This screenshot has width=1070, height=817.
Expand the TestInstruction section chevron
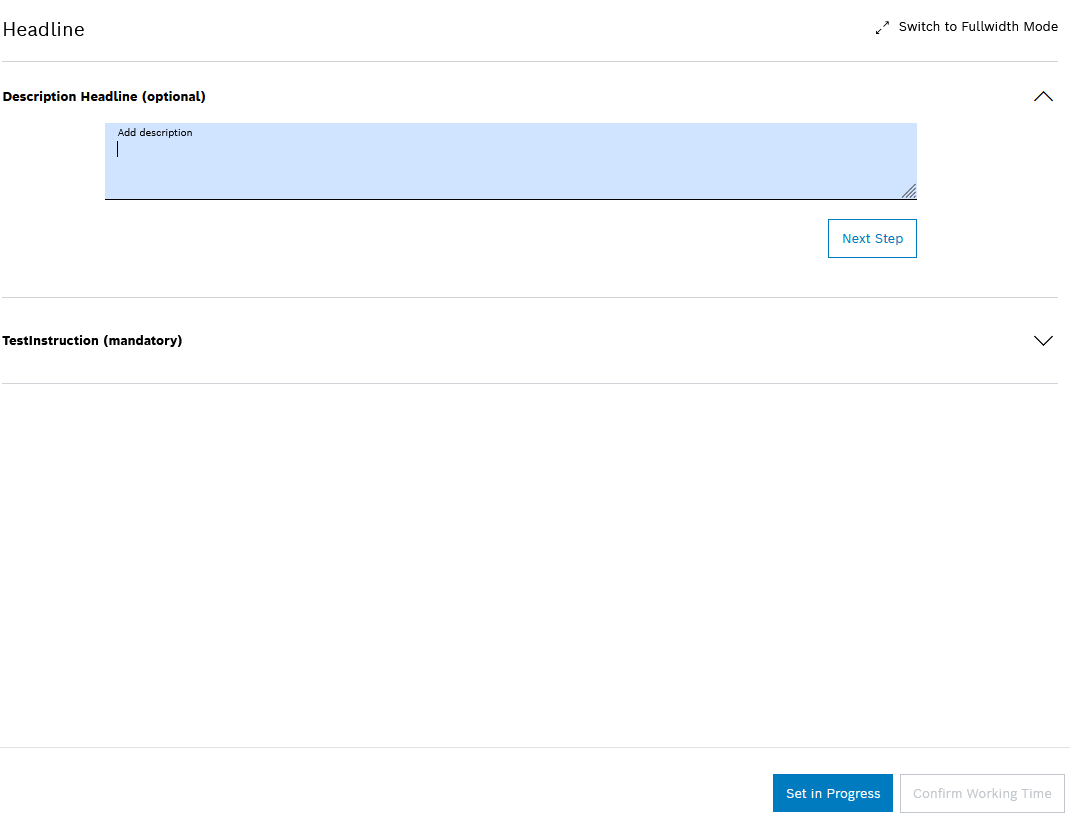pyautogui.click(x=1043, y=341)
